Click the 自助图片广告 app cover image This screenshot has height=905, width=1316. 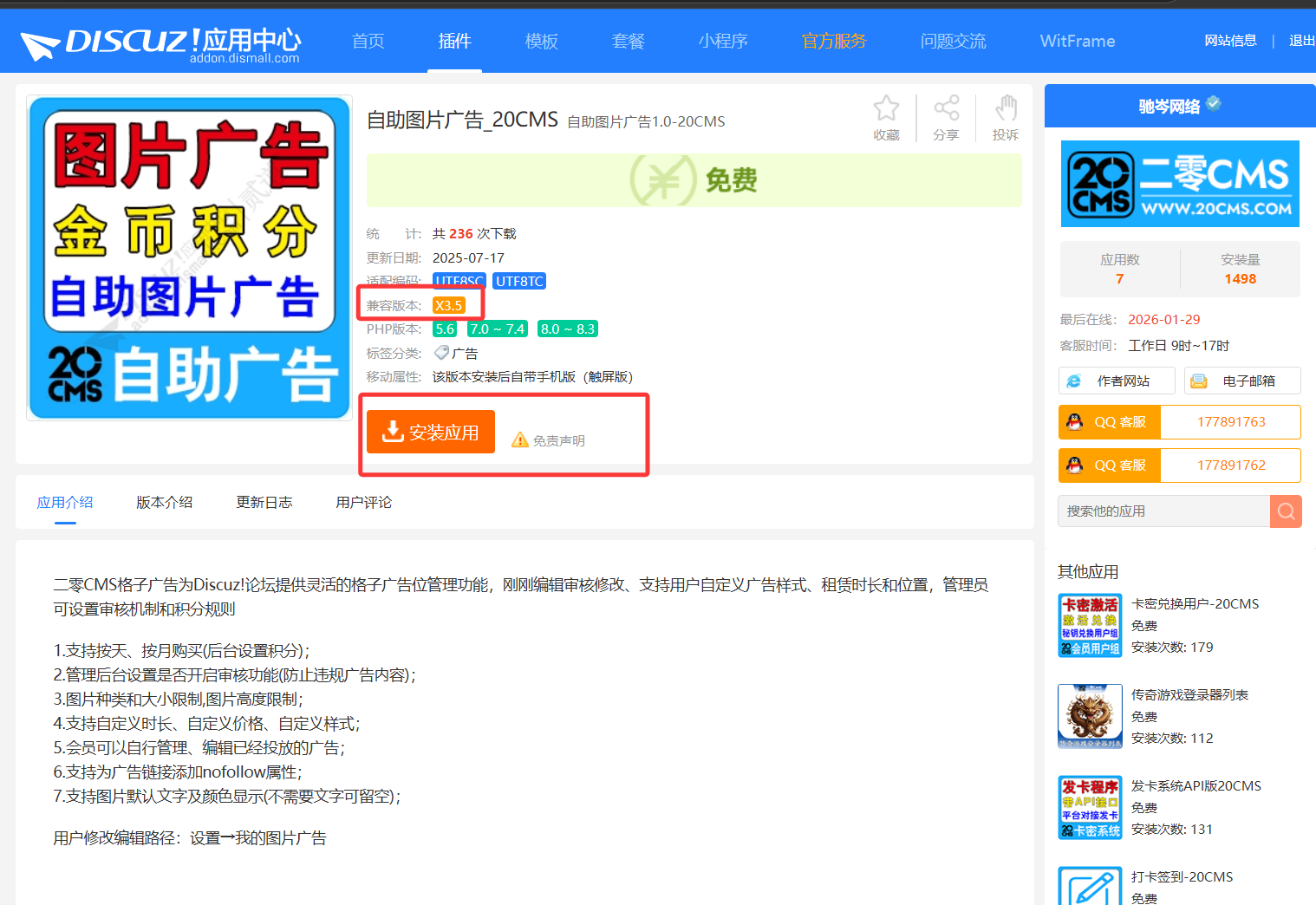click(x=190, y=258)
